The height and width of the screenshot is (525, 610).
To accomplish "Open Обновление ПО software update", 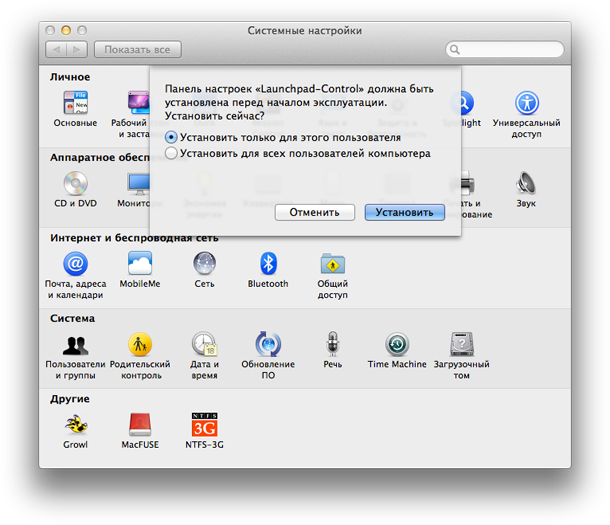I will click(268, 345).
